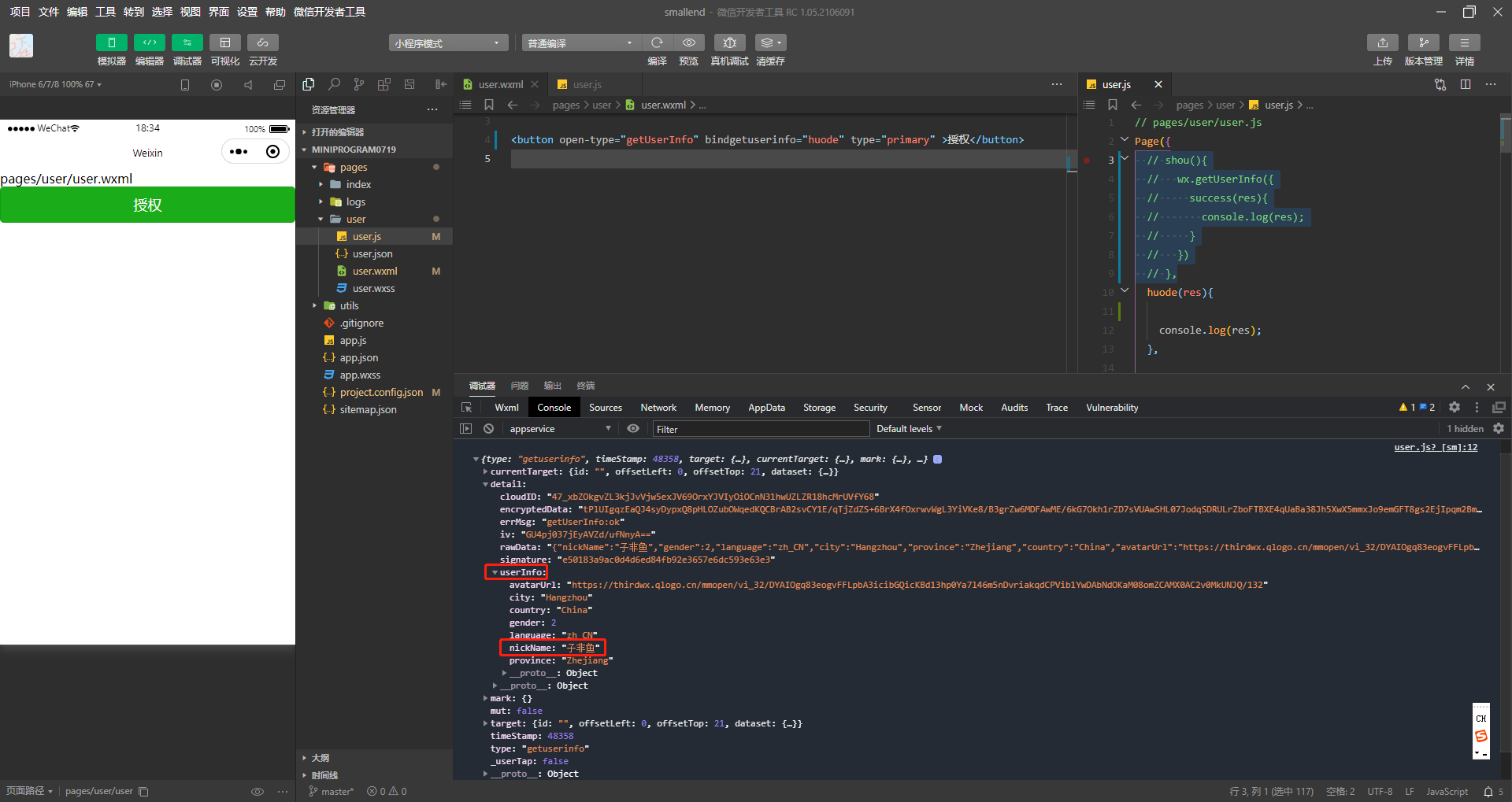Open the appservice context dropdown
1512x802 pixels.
point(560,429)
